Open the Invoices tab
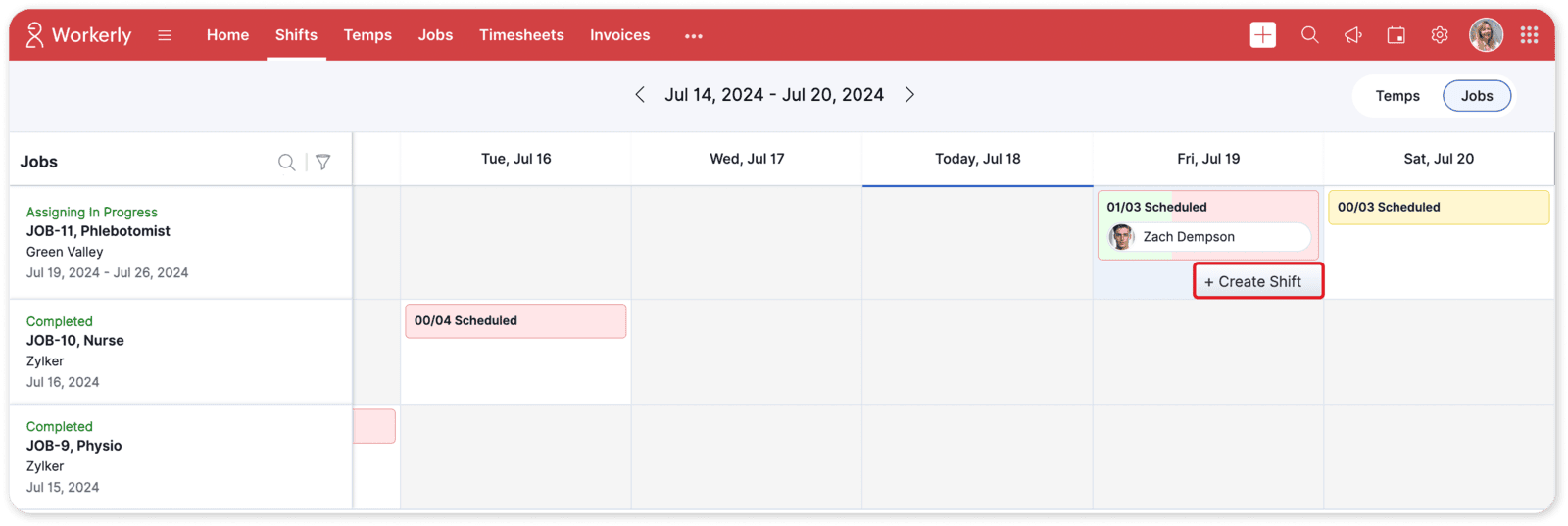Viewport: 1568px width, 526px height. 619,35
